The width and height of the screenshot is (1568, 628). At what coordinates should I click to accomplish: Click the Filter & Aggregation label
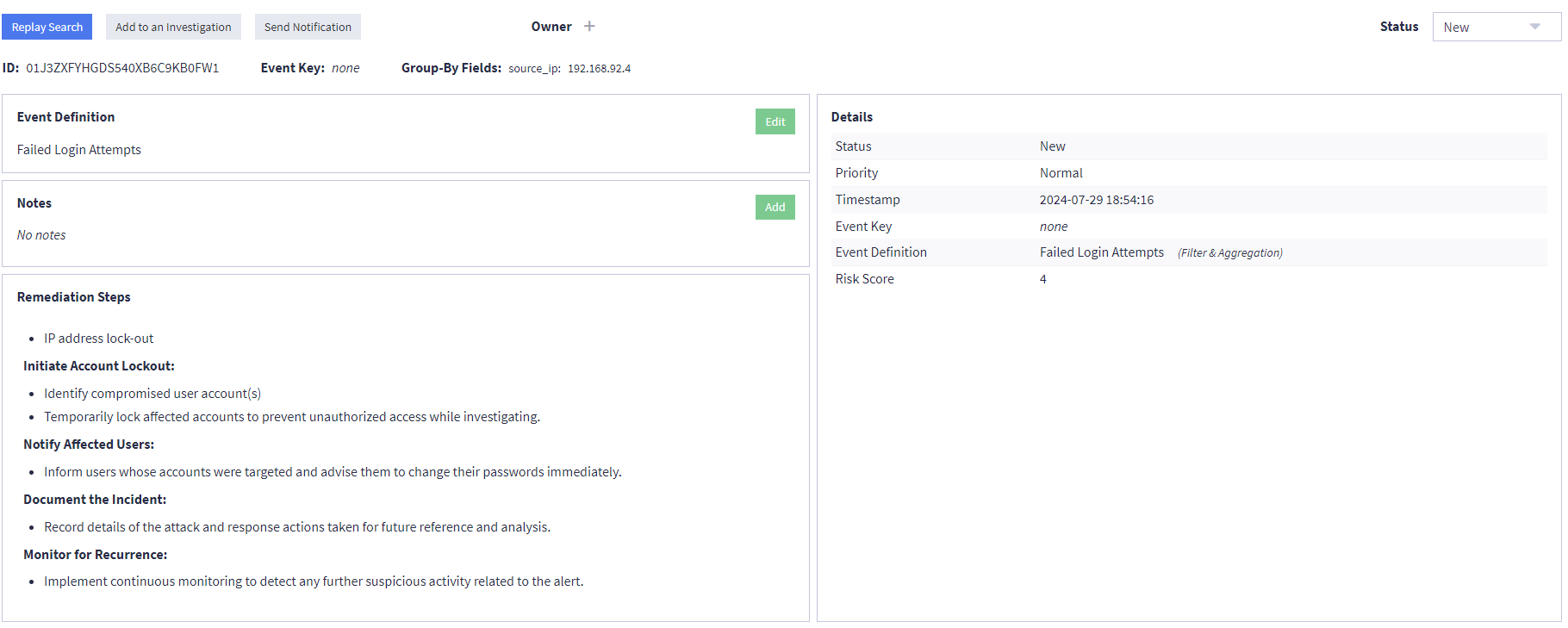coord(1229,253)
